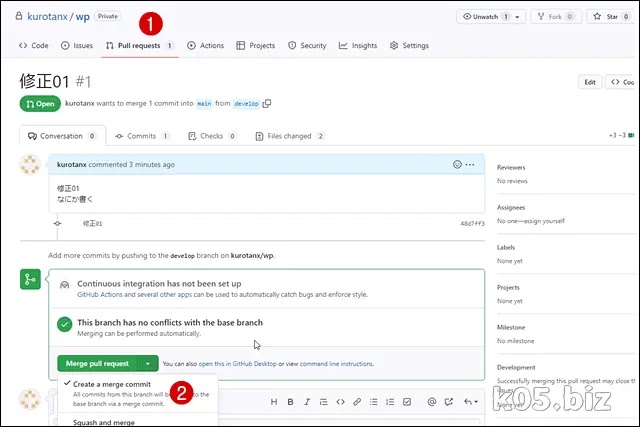Apply italic formatting in comment toolbar
The width and height of the screenshot is (640, 427).
[307, 402]
